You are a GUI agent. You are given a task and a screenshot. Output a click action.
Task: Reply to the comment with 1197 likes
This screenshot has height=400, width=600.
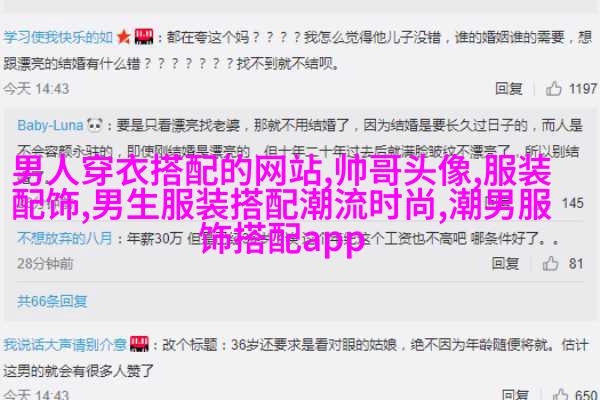(509, 89)
